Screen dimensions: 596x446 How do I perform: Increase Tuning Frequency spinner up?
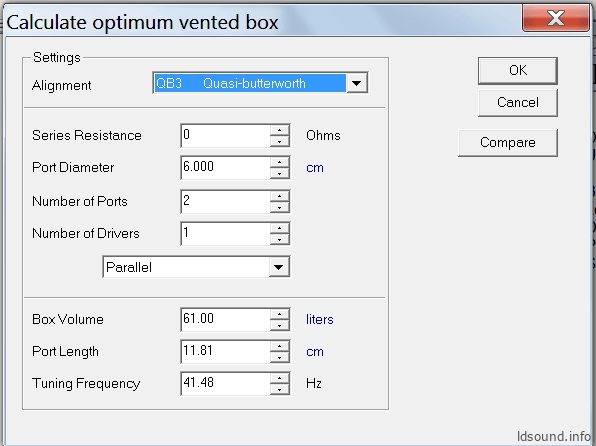(280, 378)
